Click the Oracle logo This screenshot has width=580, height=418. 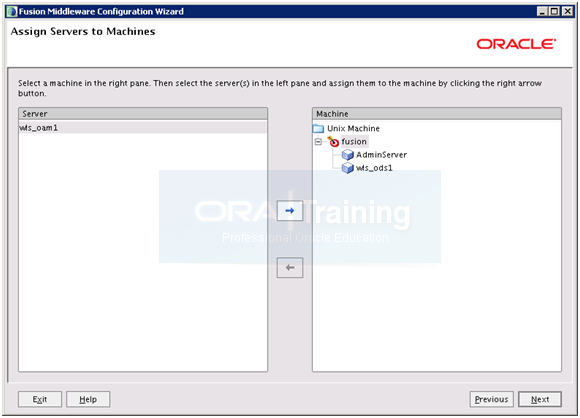(x=516, y=44)
